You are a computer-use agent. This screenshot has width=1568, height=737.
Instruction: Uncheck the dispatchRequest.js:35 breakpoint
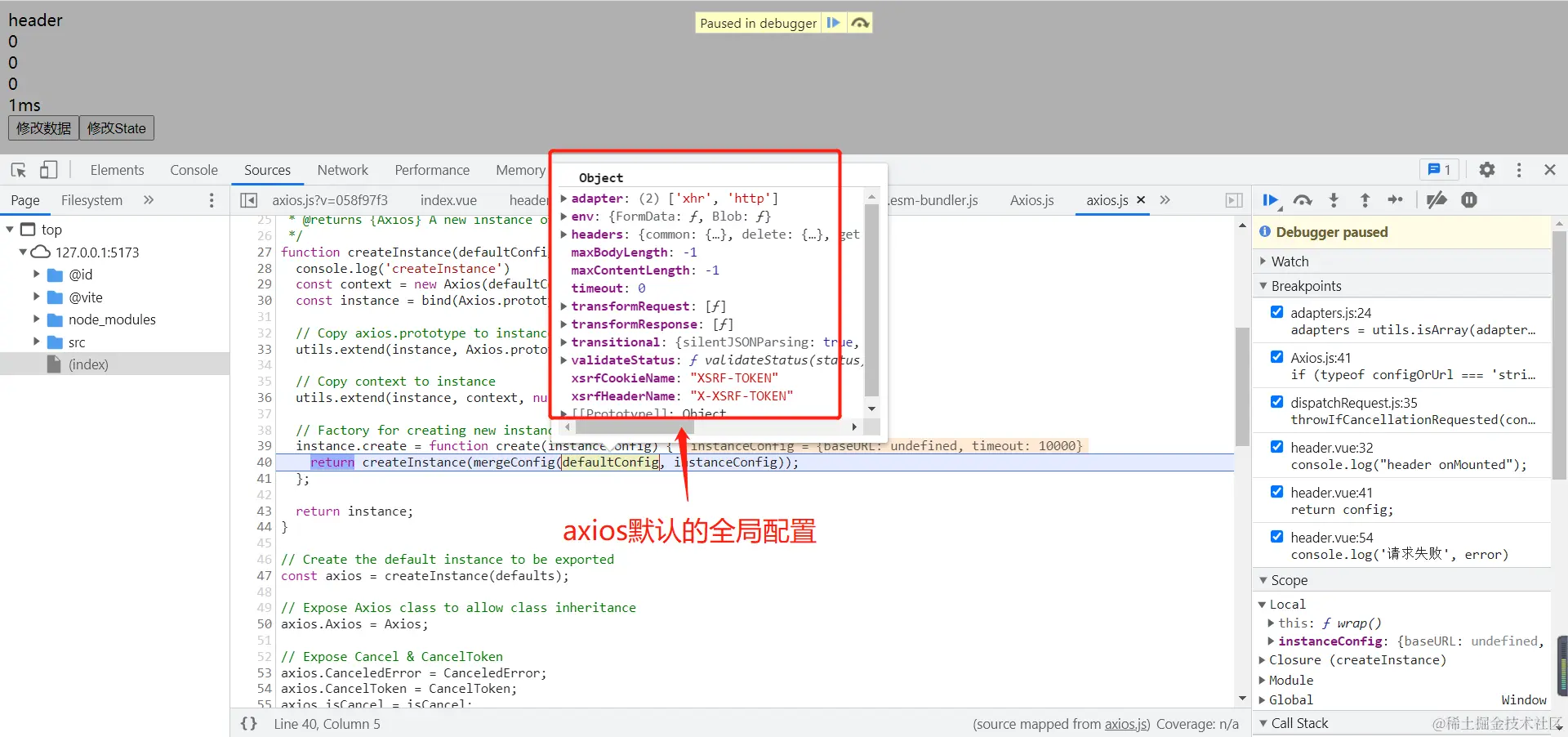tap(1277, 402)
